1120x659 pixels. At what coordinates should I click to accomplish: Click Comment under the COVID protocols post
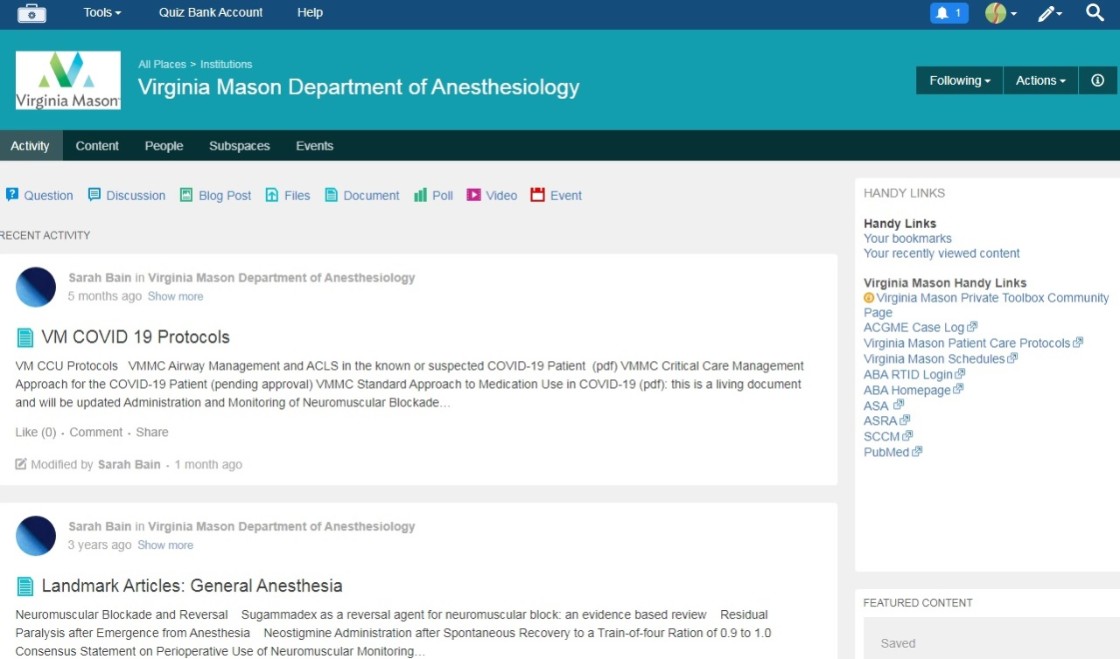(x=96, y=432)
